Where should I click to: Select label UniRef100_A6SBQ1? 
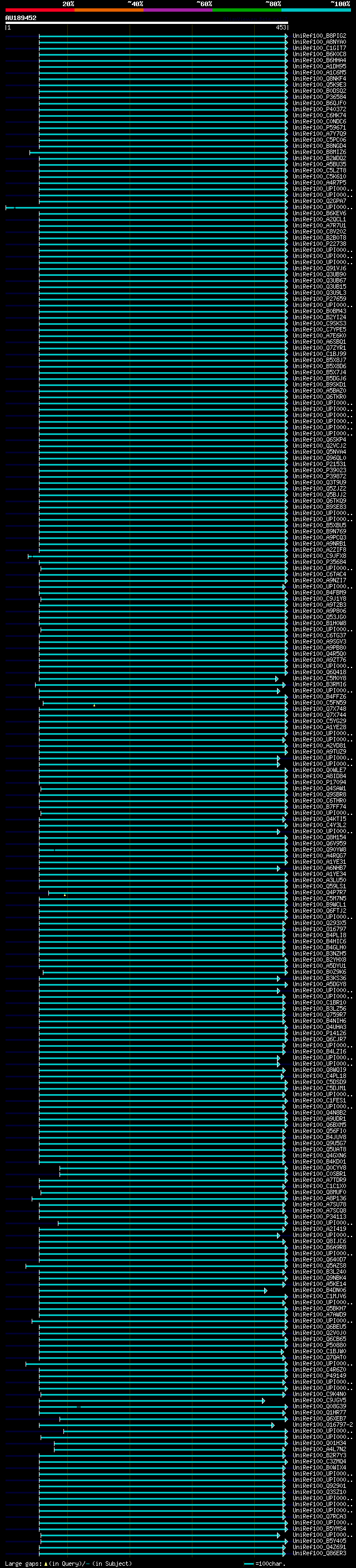319,342
